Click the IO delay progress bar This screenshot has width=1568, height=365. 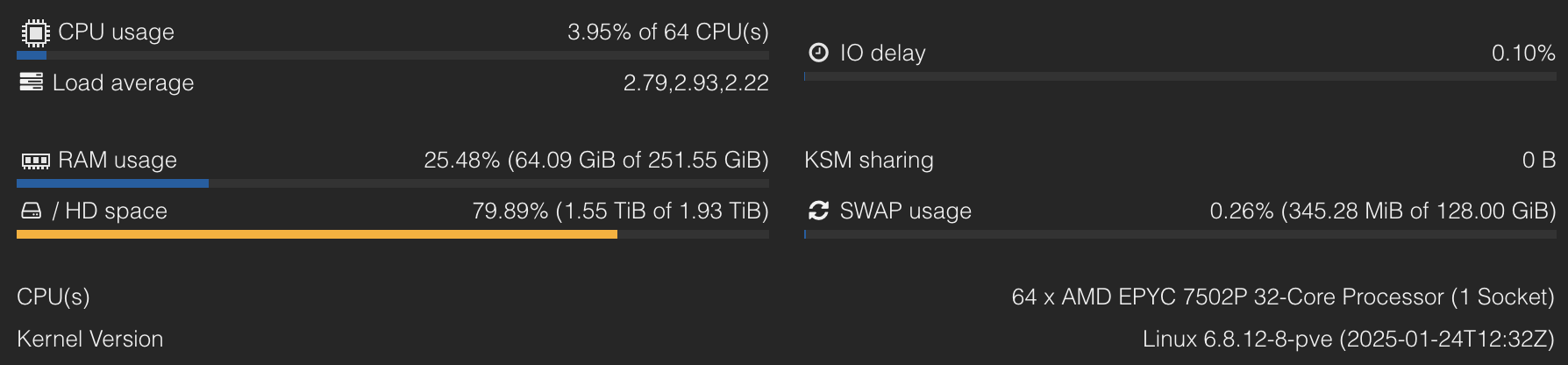(x=1180, y=76)
